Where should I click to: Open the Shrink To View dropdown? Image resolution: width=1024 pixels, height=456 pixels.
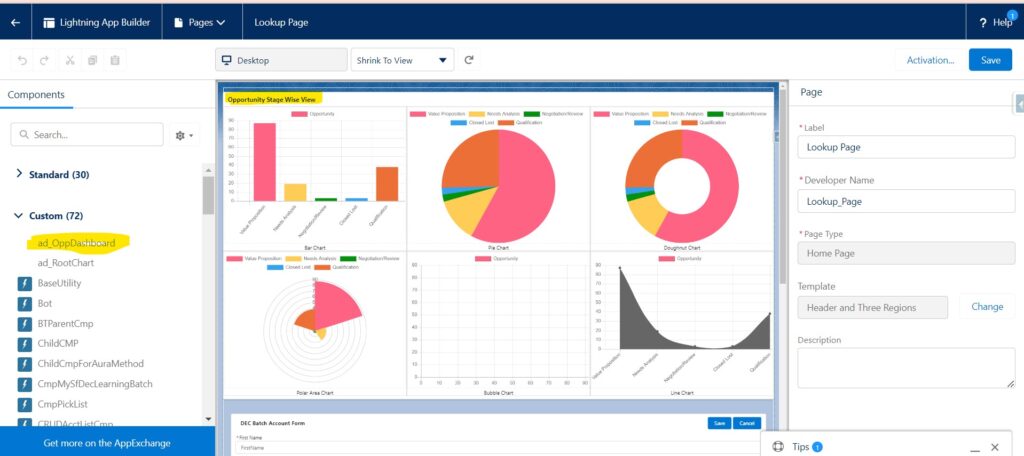402,60
